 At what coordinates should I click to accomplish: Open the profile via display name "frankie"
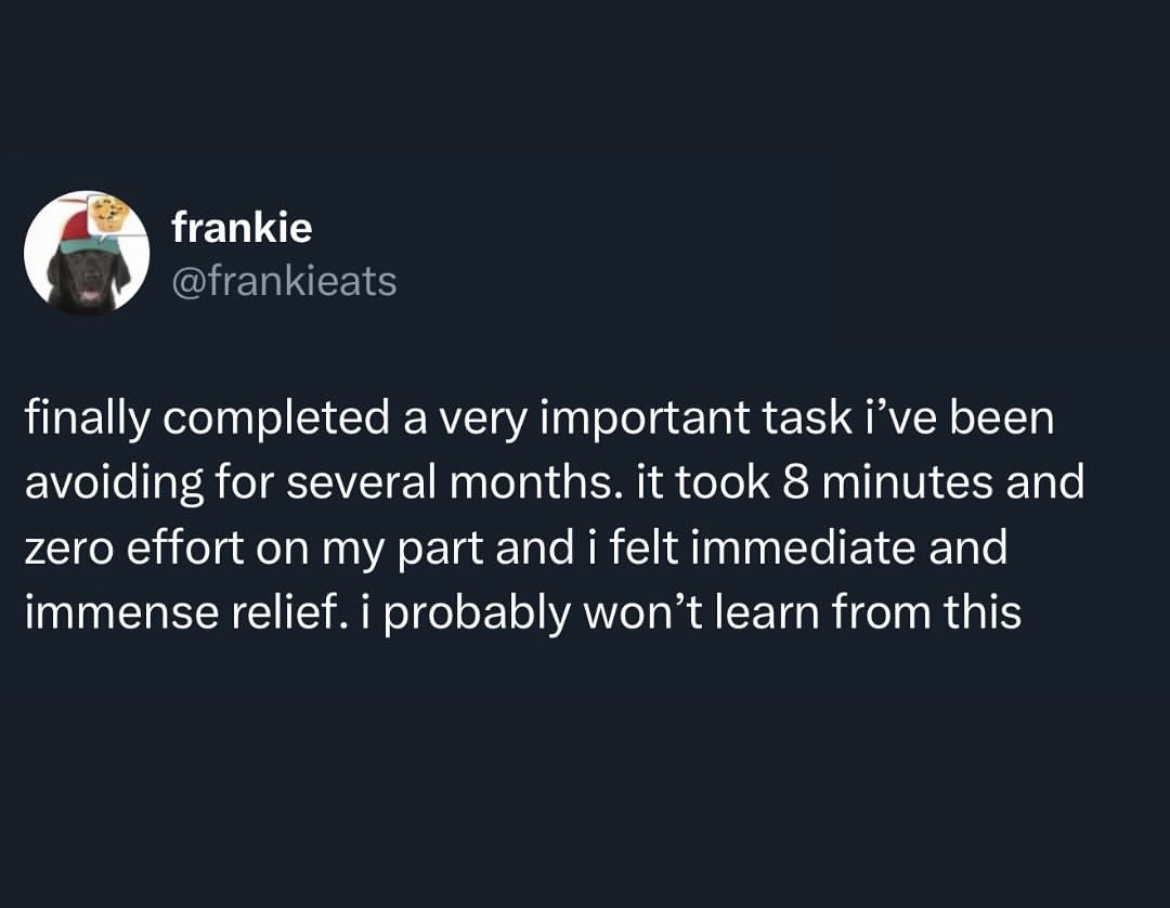[x=242, y=228]
